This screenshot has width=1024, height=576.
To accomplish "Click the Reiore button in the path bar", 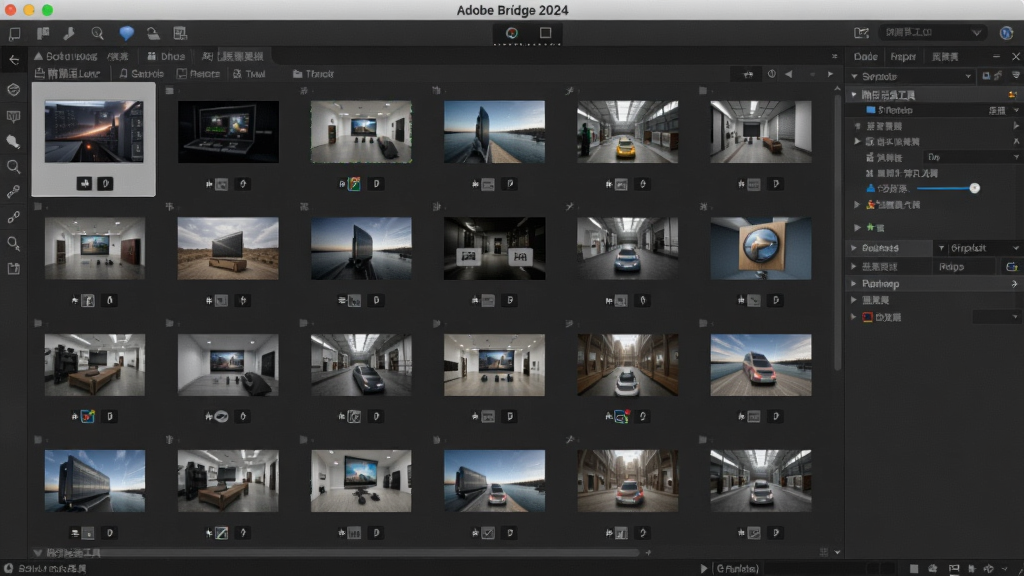I will [199, 74].
